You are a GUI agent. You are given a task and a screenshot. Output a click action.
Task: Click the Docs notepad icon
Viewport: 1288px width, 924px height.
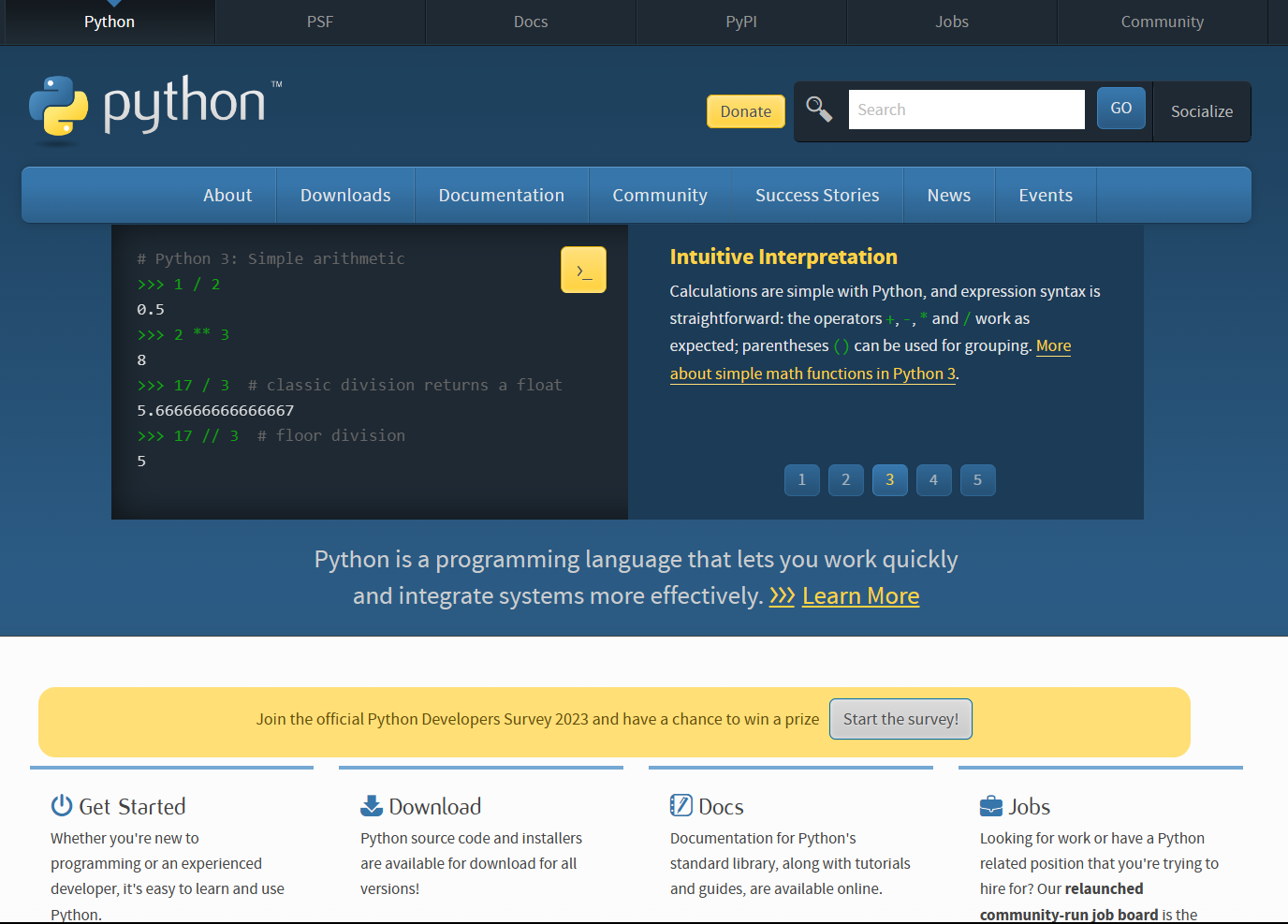pyautogui.click(x=681, y=805)
